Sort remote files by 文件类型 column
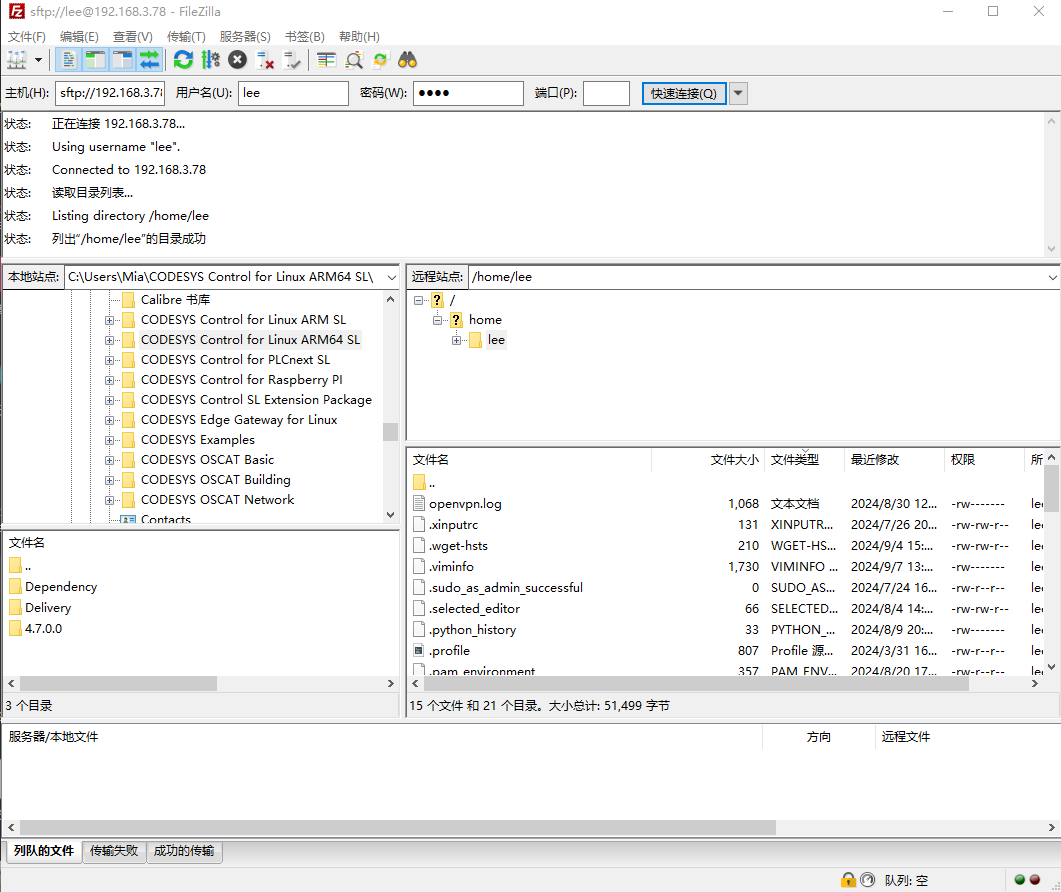Image resolution: width=1061 pixels, height=892 pixels. [805, 460]
